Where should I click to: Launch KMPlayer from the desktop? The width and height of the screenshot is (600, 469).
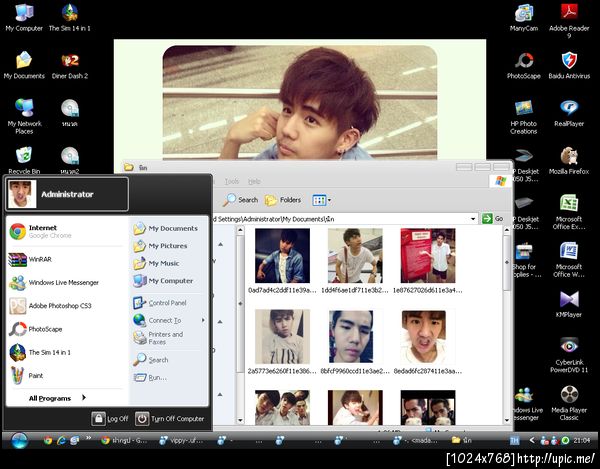pyautogui.click(x=569, y=304)
